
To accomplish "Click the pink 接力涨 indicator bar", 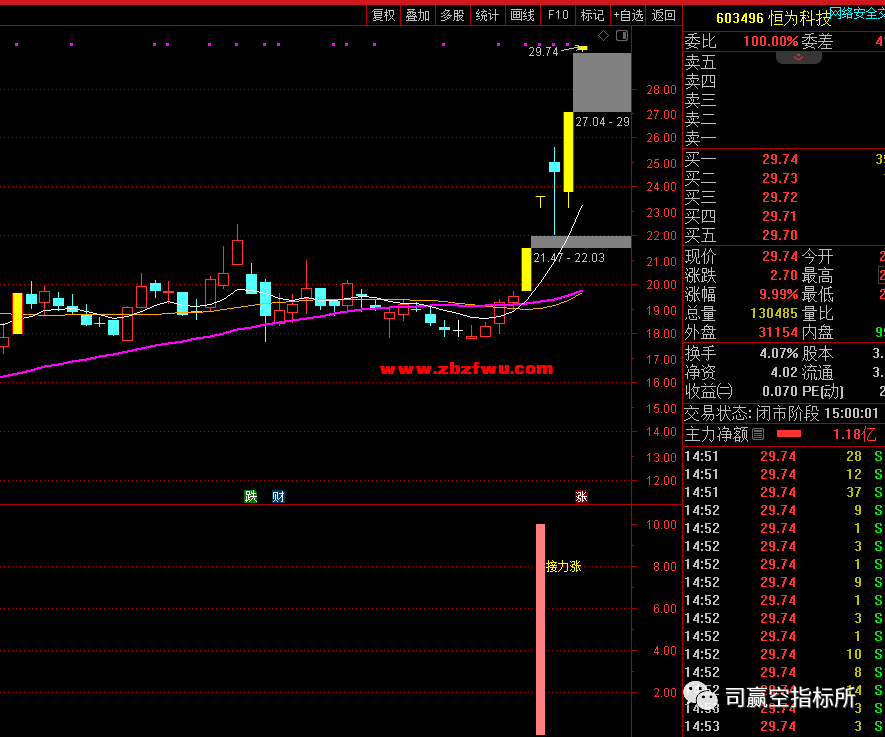I will (540, 629).
